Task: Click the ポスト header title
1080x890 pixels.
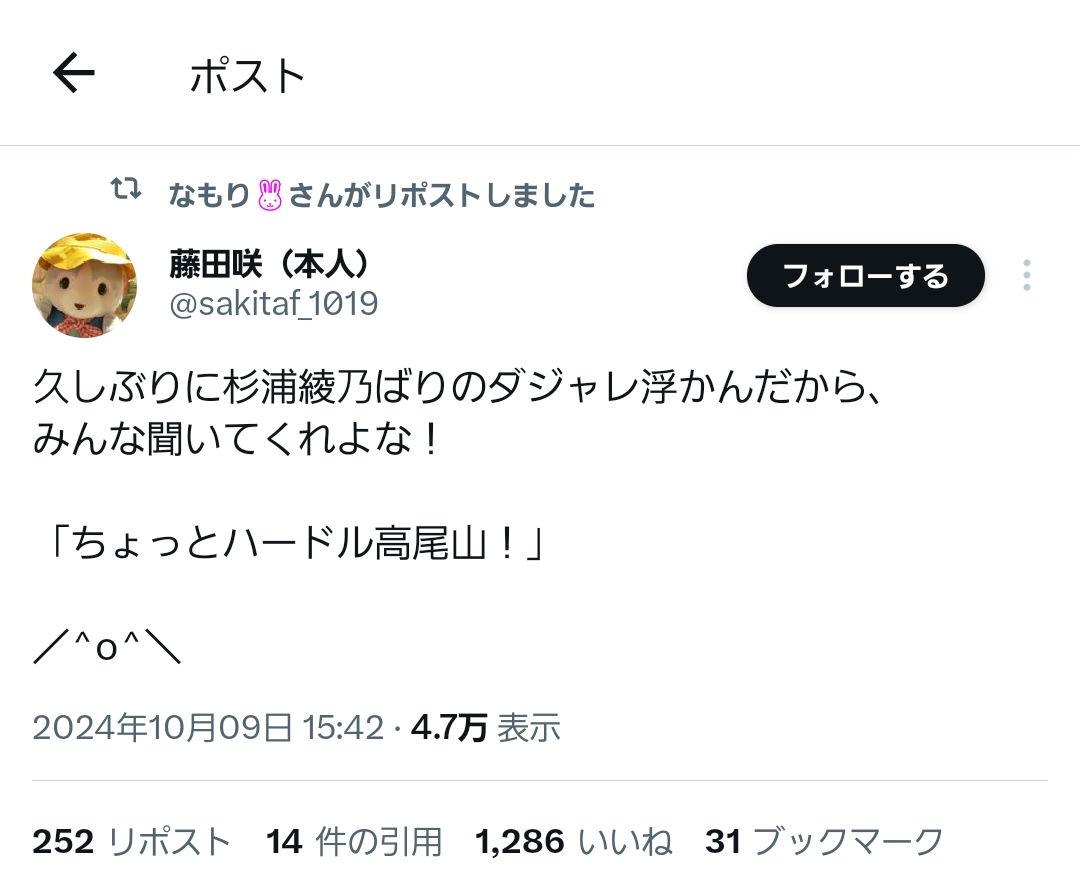Action: (247, 74)
